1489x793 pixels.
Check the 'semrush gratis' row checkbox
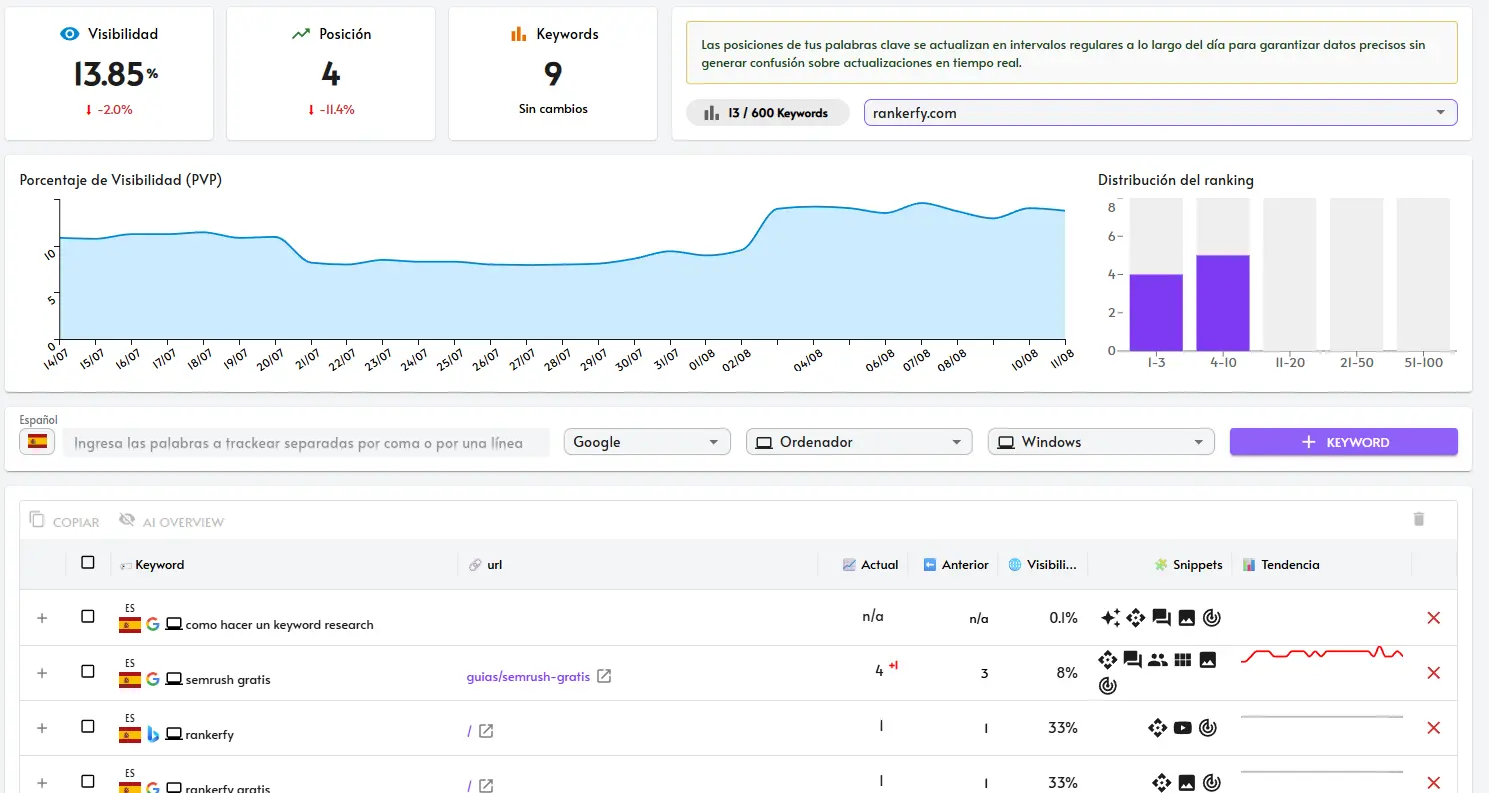(88, 672)
